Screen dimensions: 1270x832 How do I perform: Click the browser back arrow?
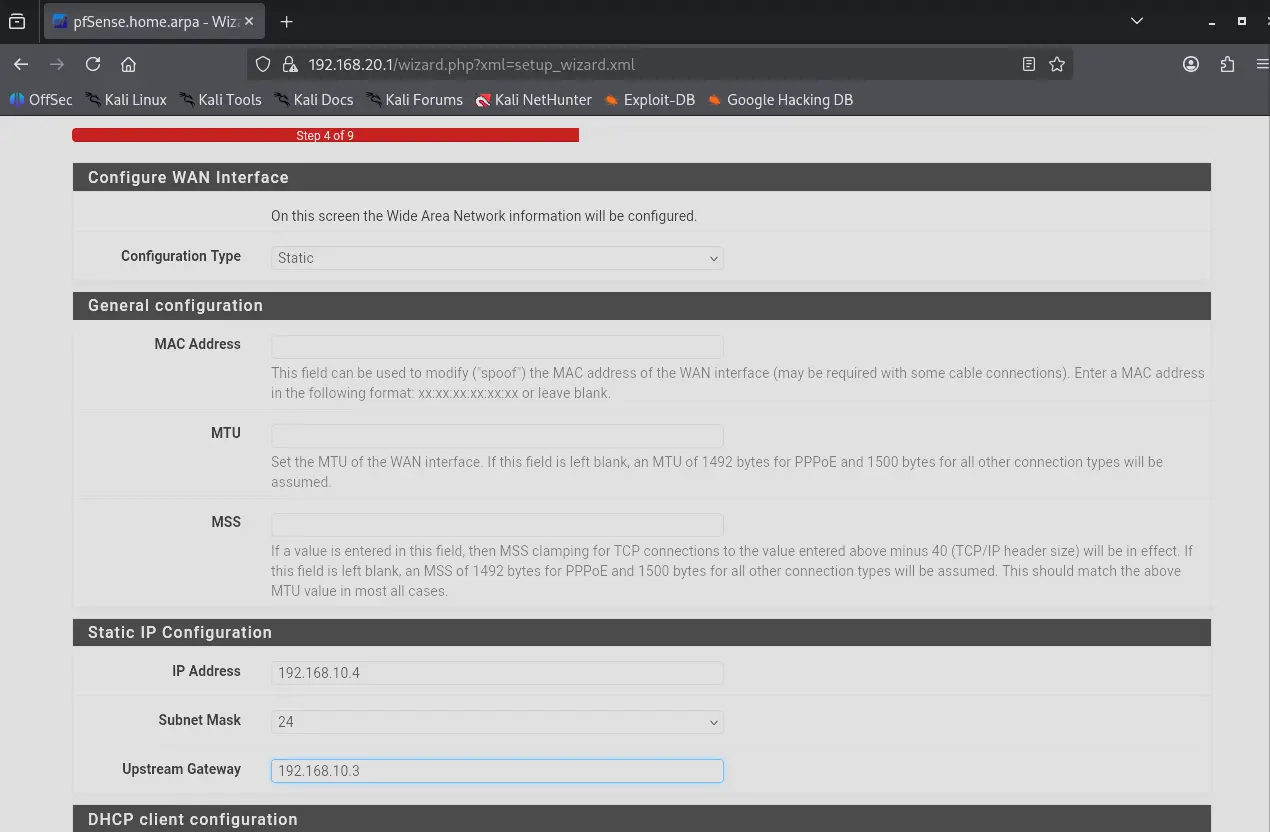pyautogui.click(x=21, y=64)
